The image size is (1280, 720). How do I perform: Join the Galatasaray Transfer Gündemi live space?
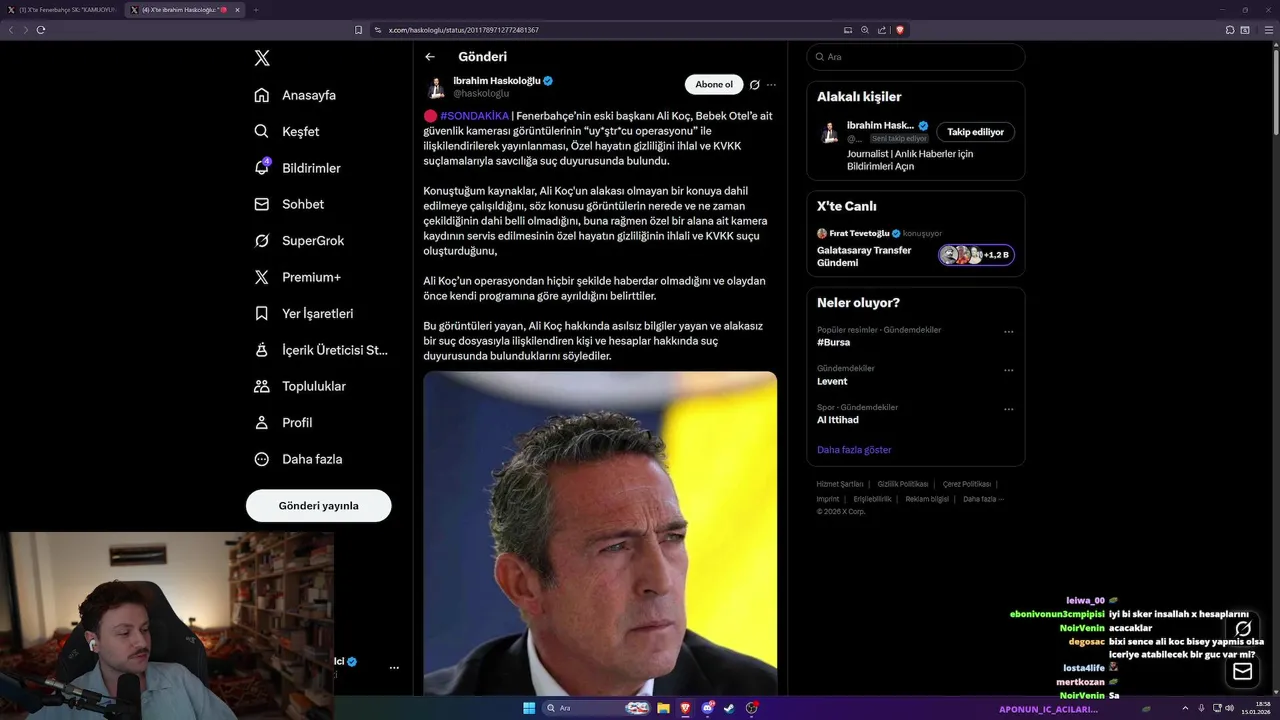pos(864,257)
